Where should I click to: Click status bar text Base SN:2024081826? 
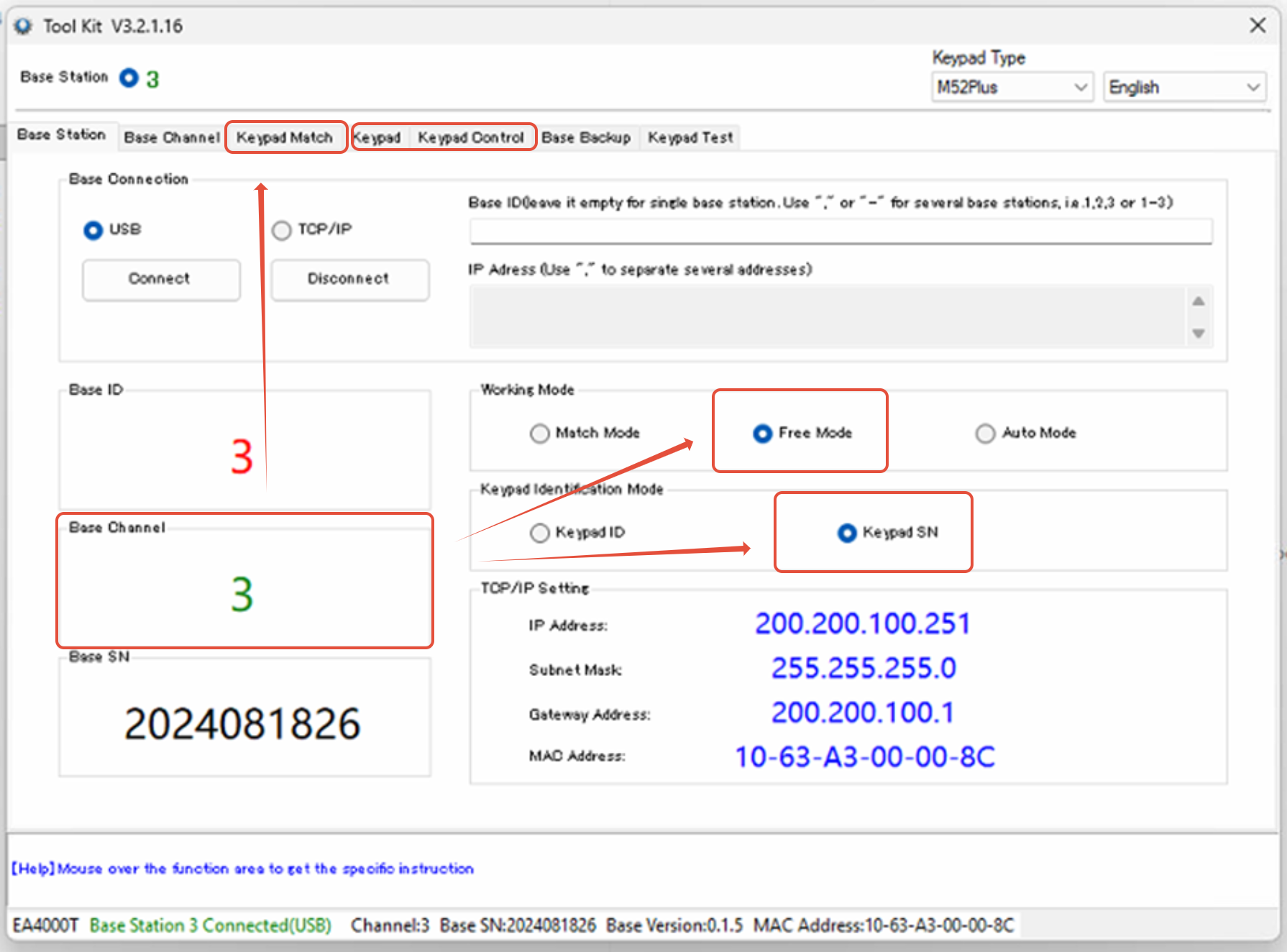click(x=518, y=925)
